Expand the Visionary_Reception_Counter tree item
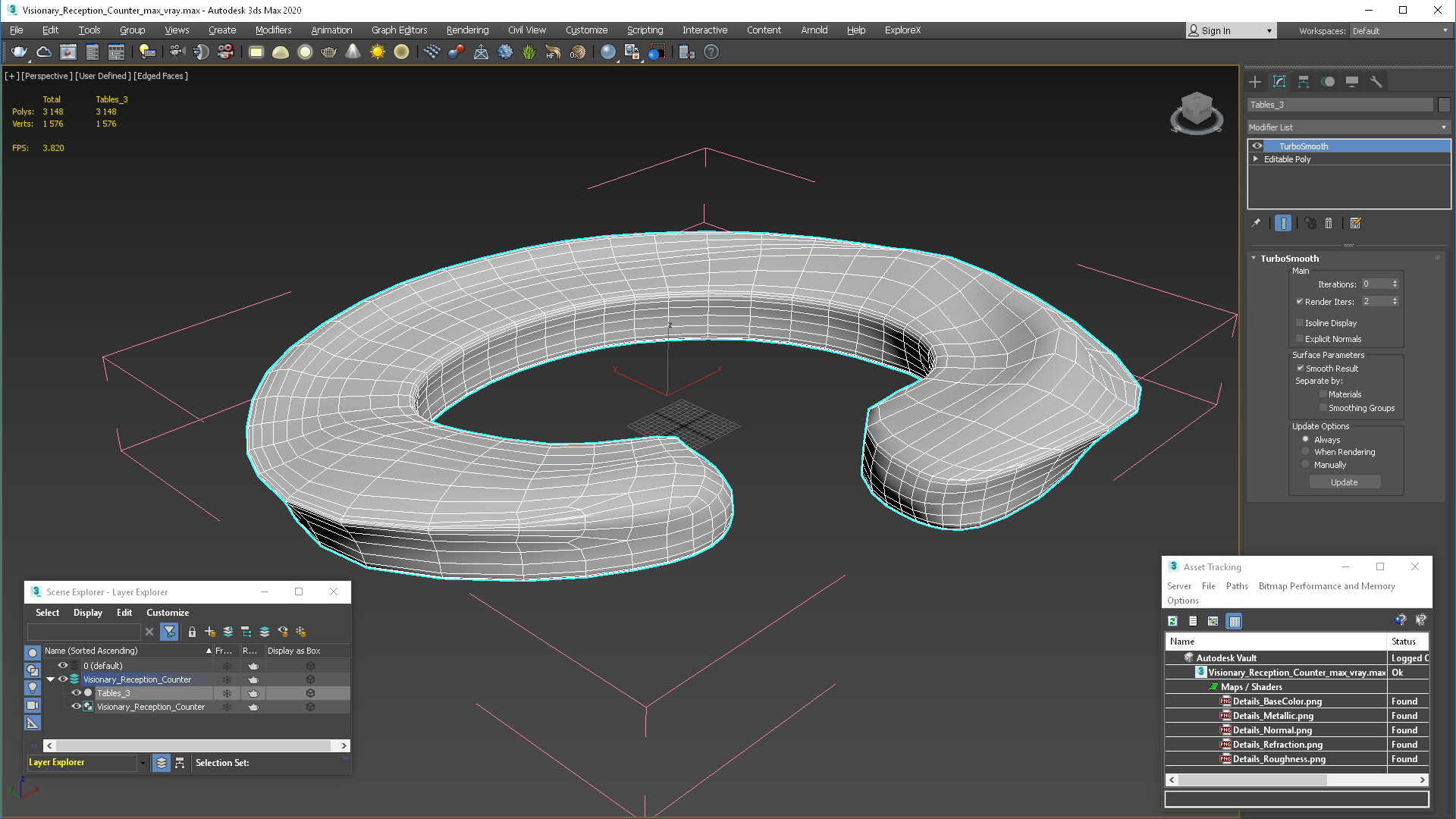This screenshot has width=1456, height=819. [49, 679]
